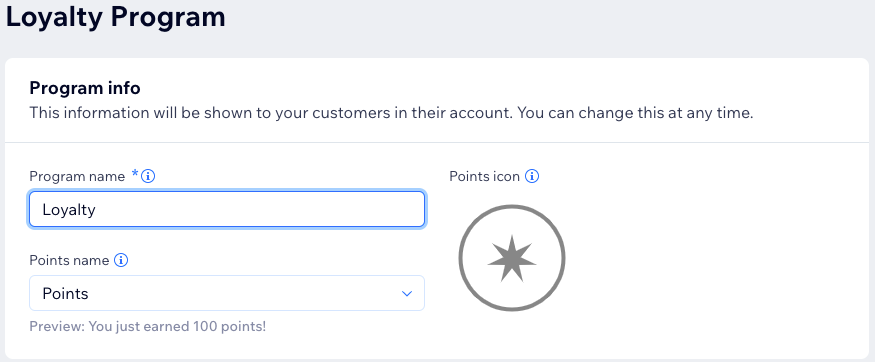Click the 'Program info' section heading
Screen dimensions: 875x362
click(85, 88)
